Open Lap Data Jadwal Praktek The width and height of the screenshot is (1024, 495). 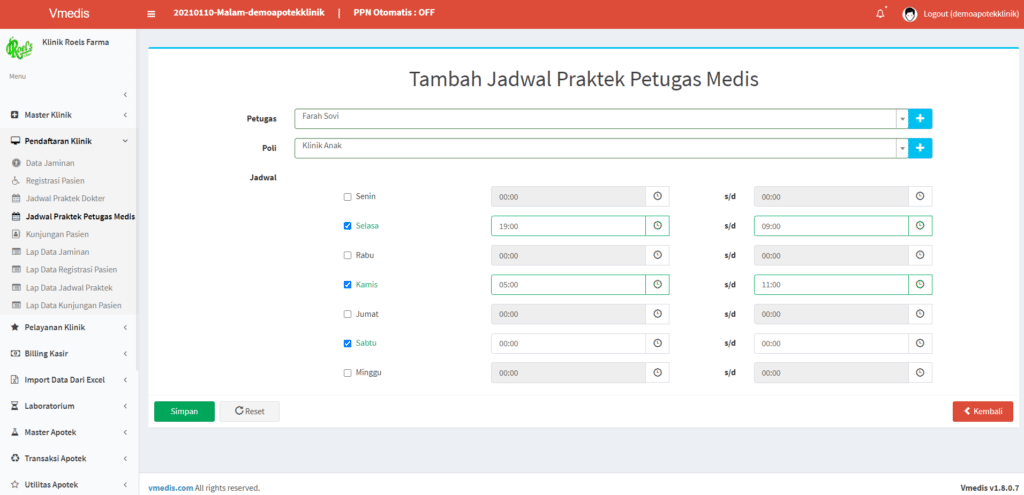[69, 287]
